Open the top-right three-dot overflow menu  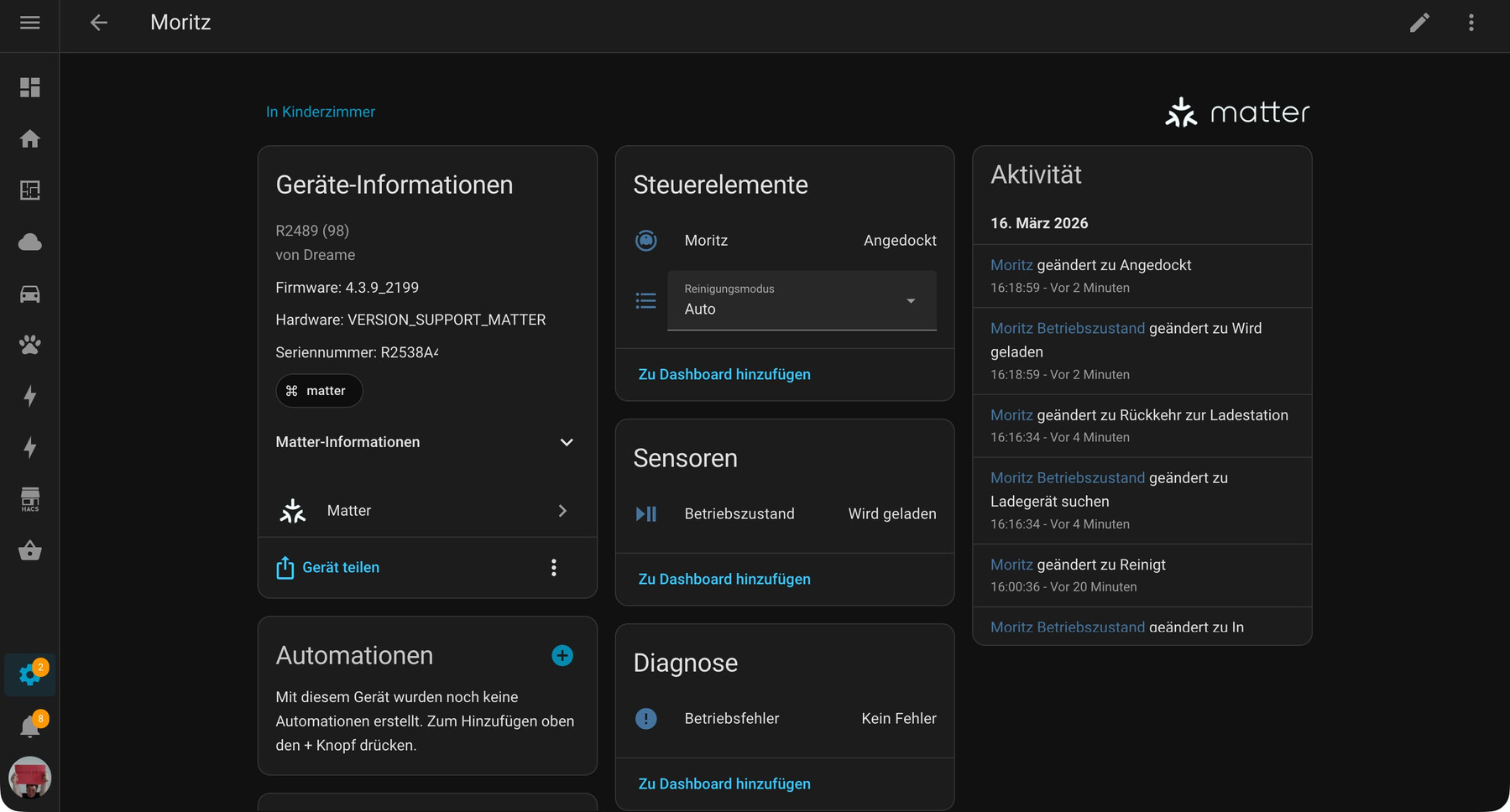(1471, 23)
